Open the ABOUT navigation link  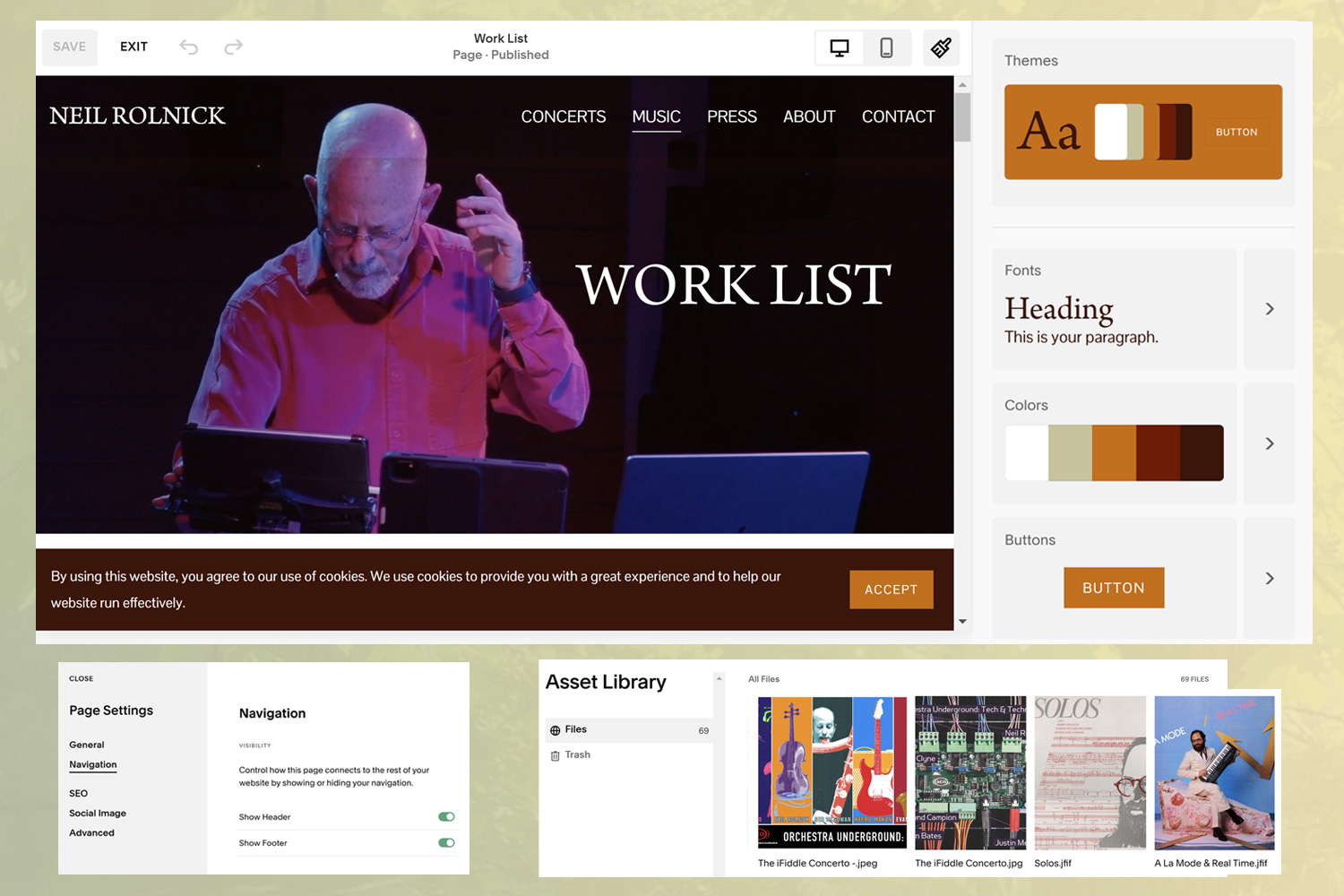click(x=809, y=116)
